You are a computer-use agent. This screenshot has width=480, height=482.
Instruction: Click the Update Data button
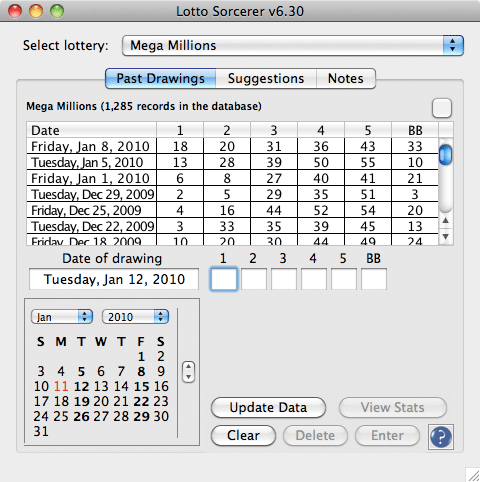click(x=268, y=407)
